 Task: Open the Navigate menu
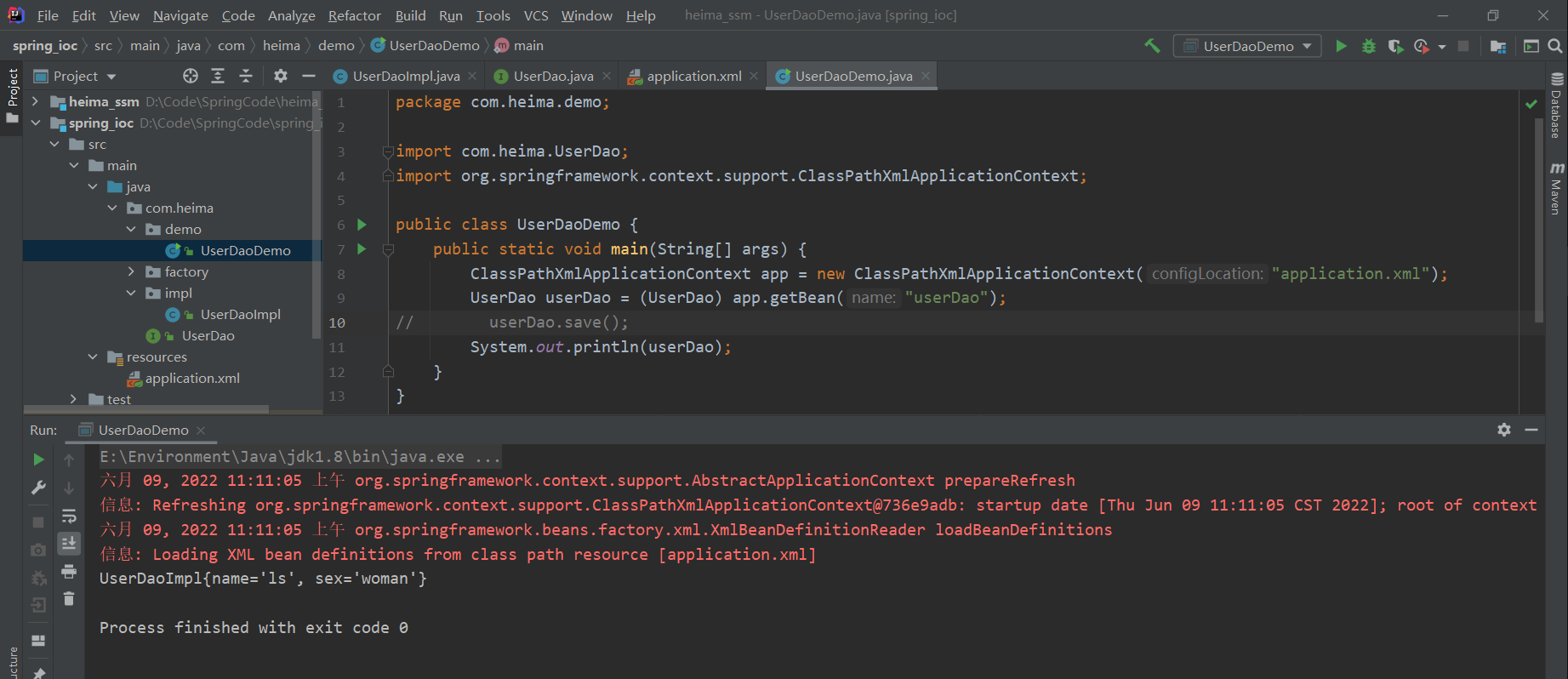pos(180,15)
